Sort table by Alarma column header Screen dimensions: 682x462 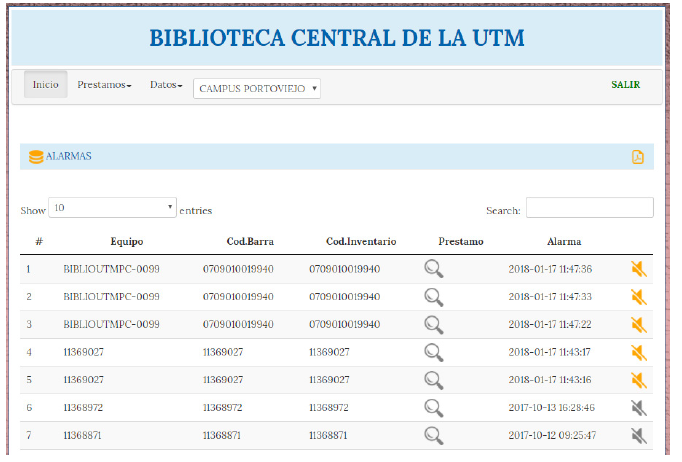tap(563, 242)
